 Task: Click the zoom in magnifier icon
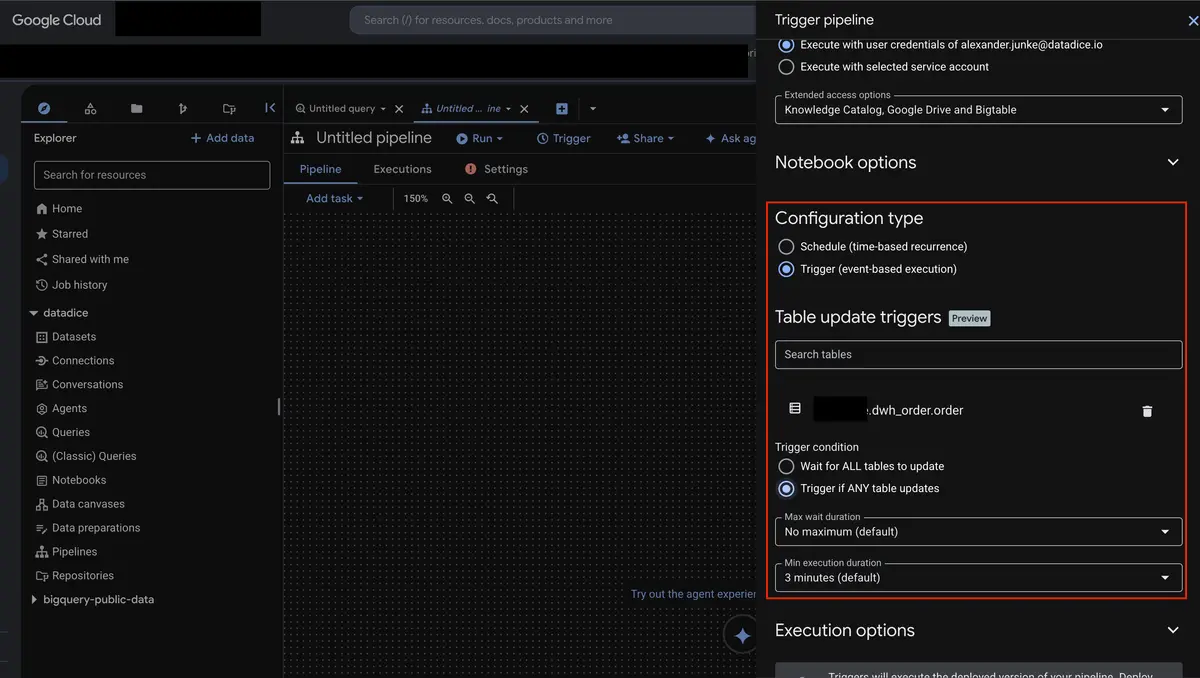coord(448,199)
